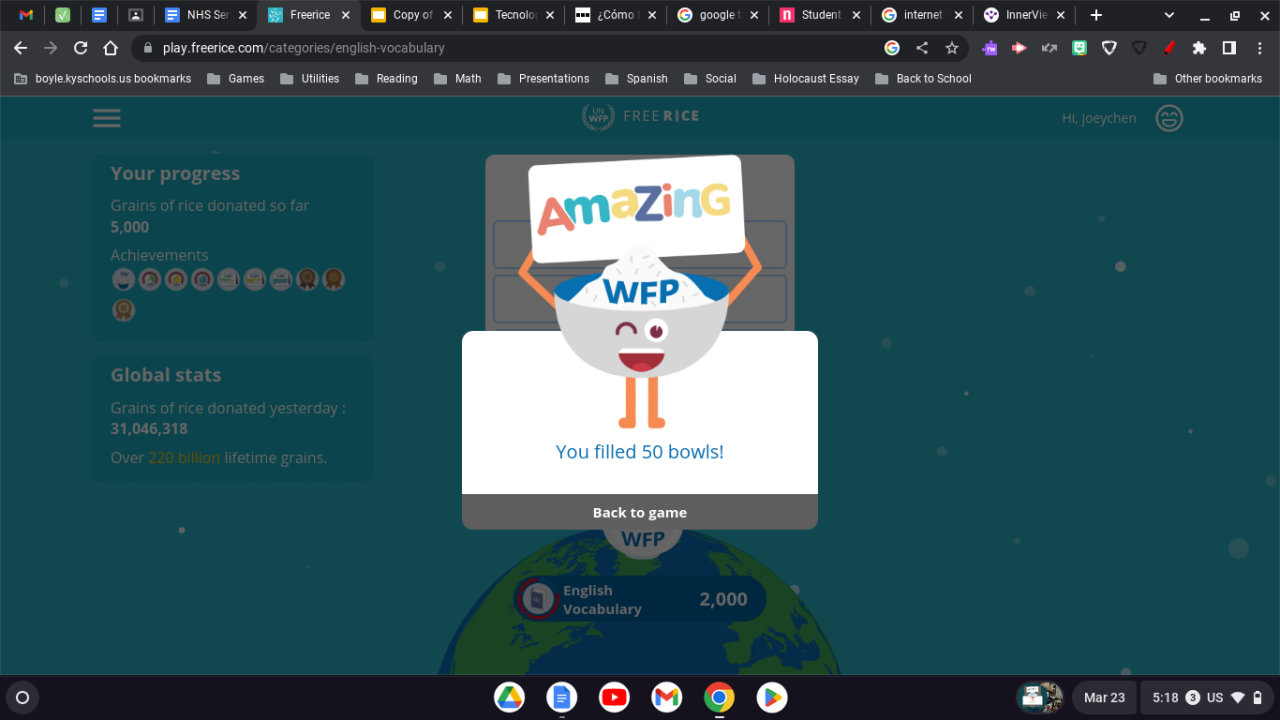Close the Freerice tab

point(345,15)
